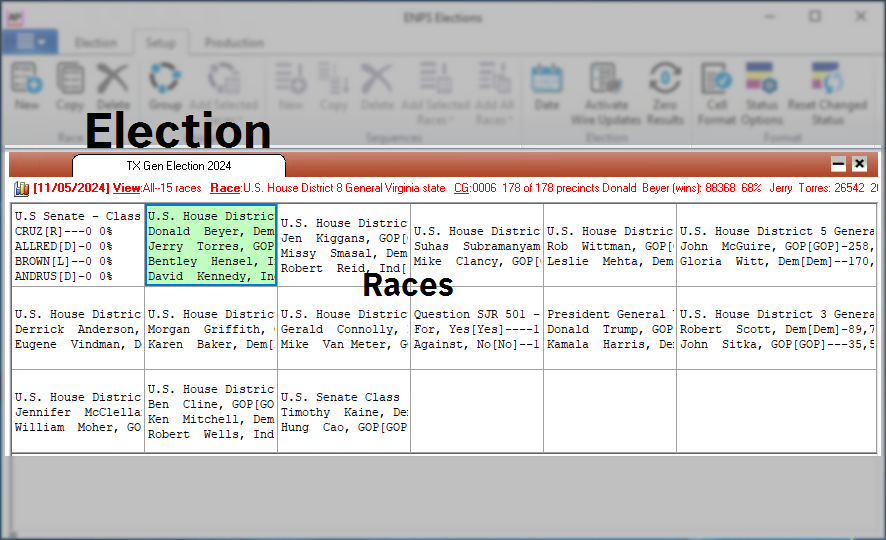Select the President General cell with Donald Trump
This screenshot has width=886, height=540.
click(610, 328)
